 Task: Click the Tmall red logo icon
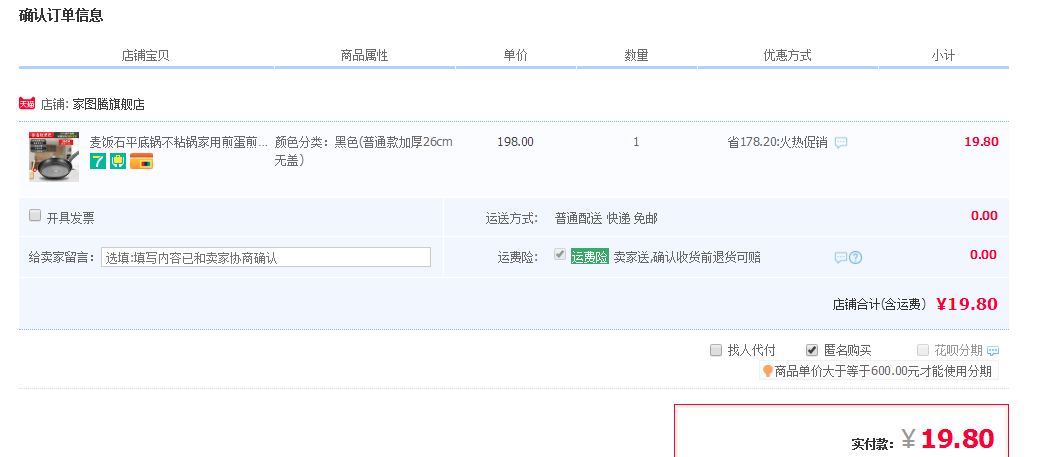coord(27,104)
